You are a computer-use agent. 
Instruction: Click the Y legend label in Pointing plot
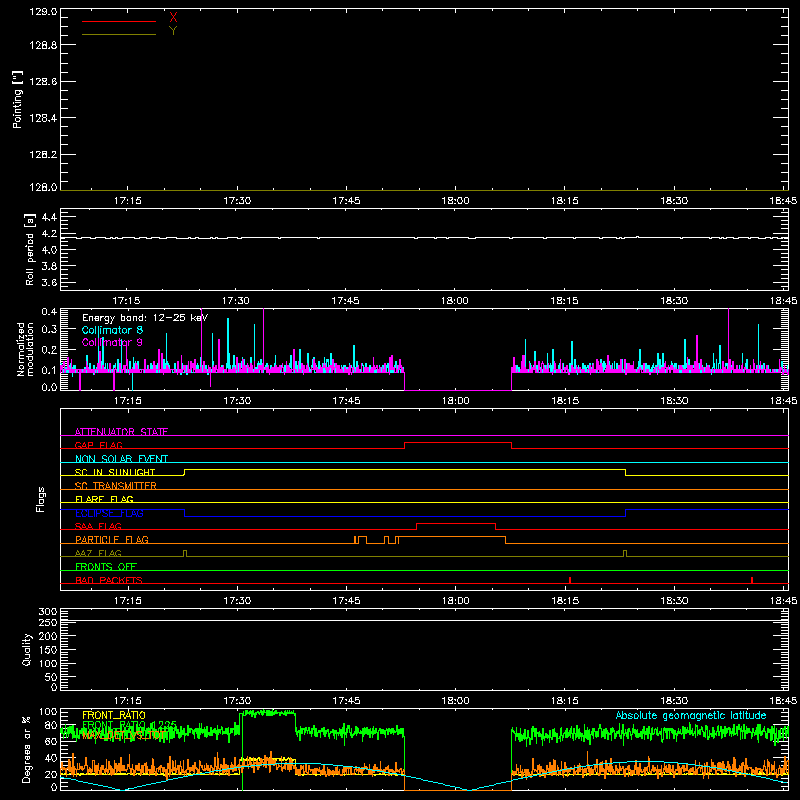pyautogui.click(x=173, y=31)
